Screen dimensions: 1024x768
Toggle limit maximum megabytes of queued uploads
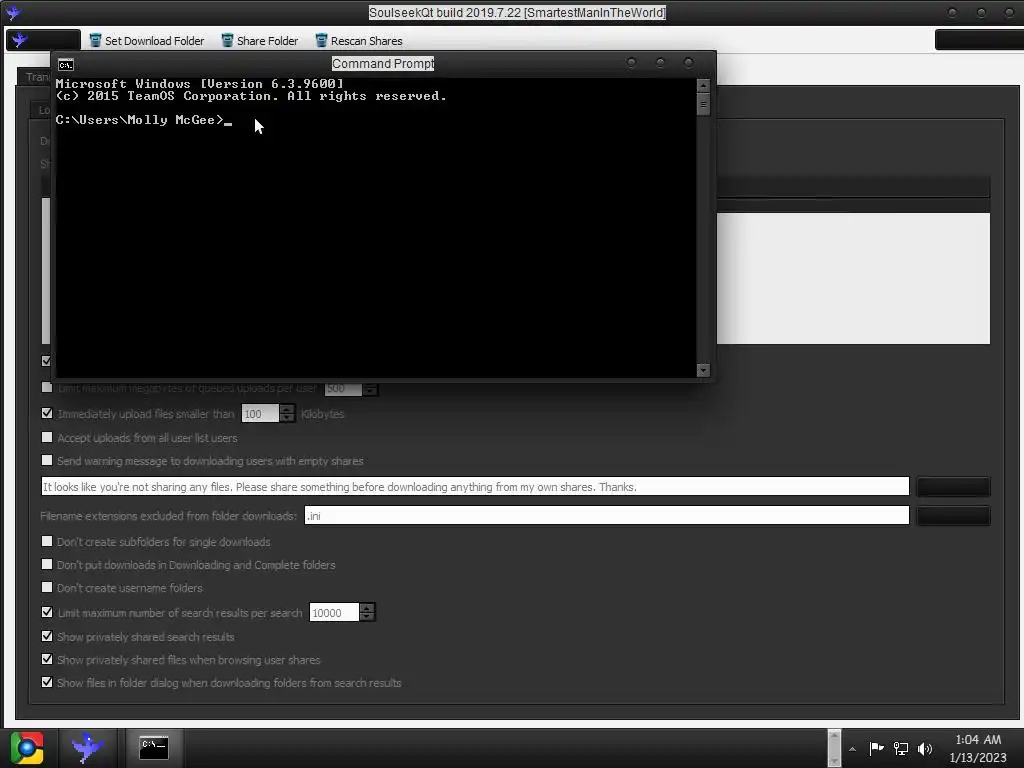47,387
